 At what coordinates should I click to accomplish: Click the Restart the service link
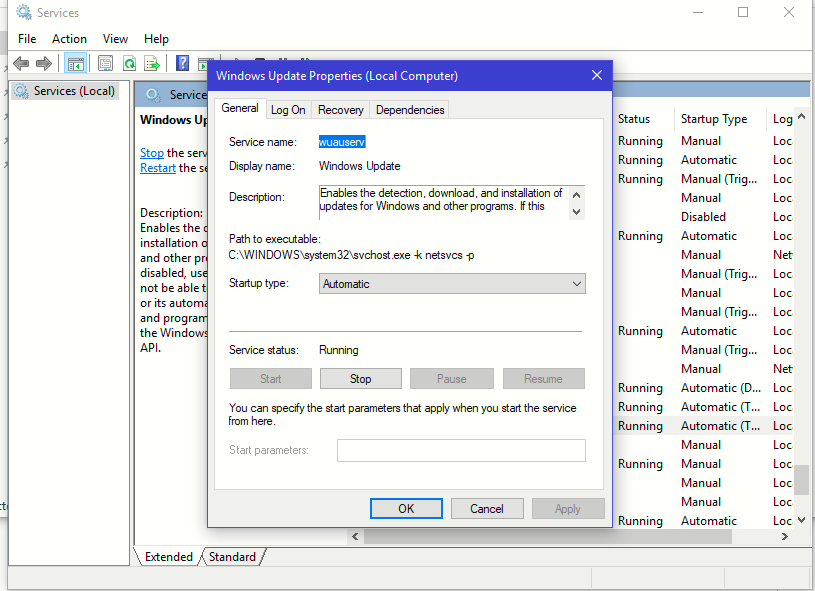pos(157,168)
